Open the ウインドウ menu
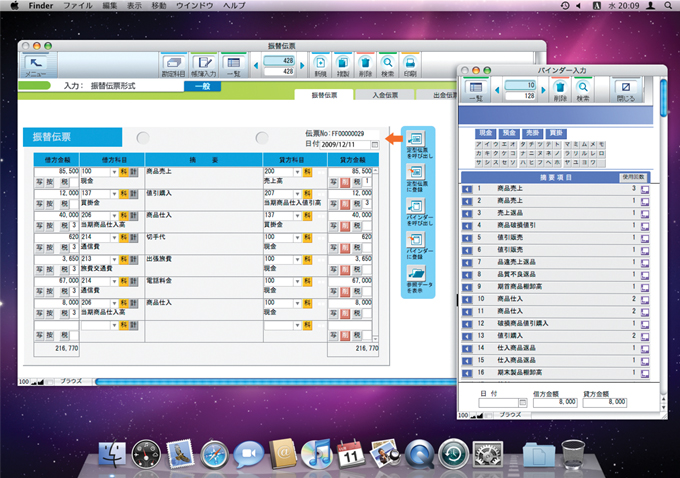This screenshot has height=478, width=680. (195, 6)
